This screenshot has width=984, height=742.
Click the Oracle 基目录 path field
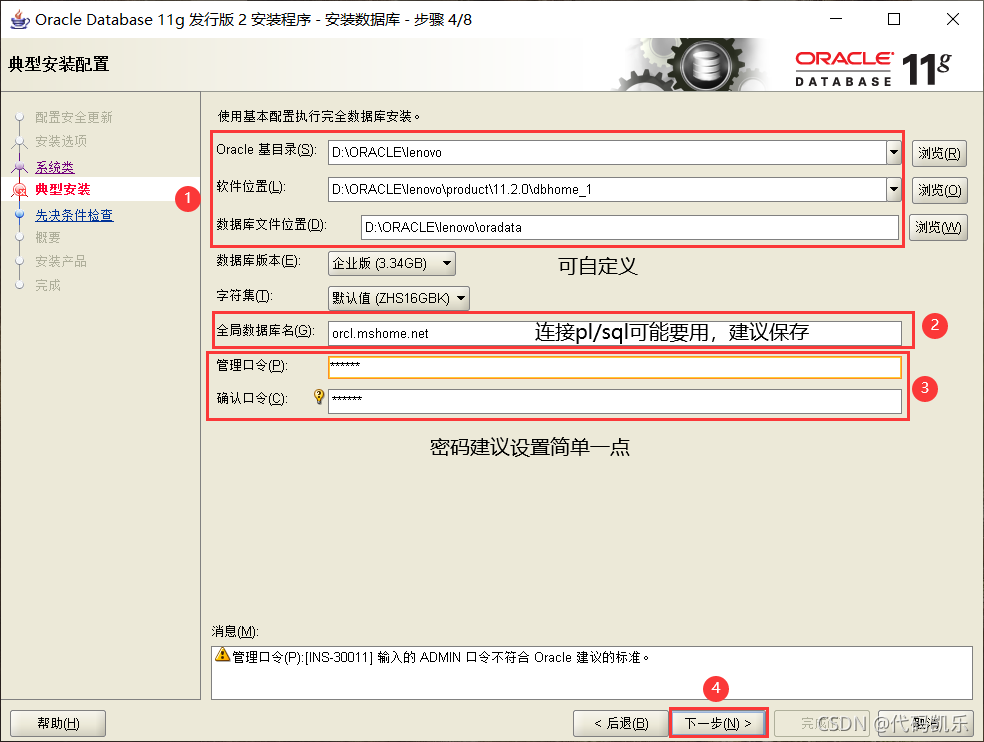[607, 152]
